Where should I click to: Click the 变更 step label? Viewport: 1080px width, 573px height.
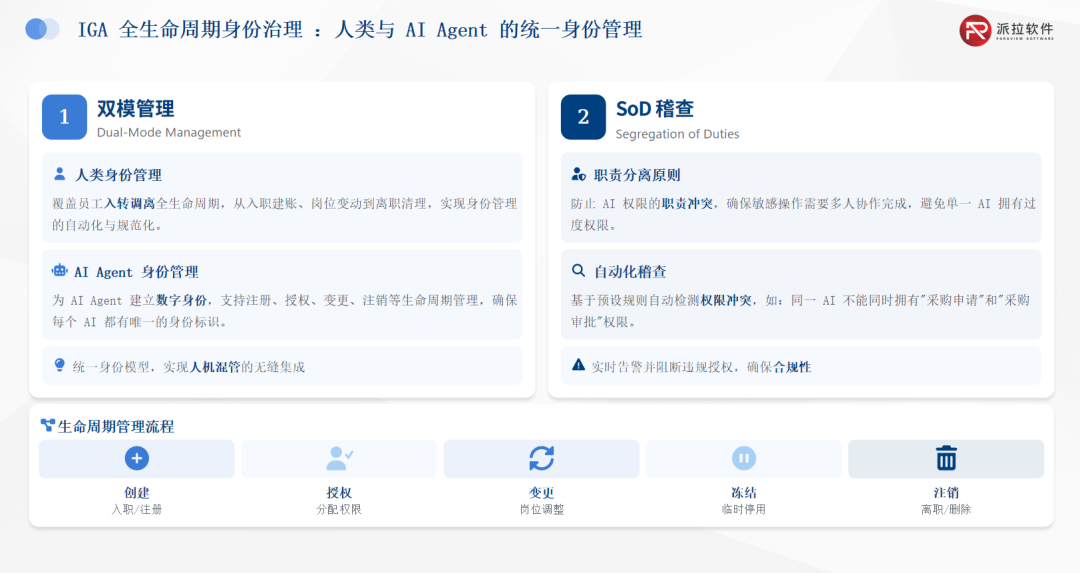pos(541,492)
